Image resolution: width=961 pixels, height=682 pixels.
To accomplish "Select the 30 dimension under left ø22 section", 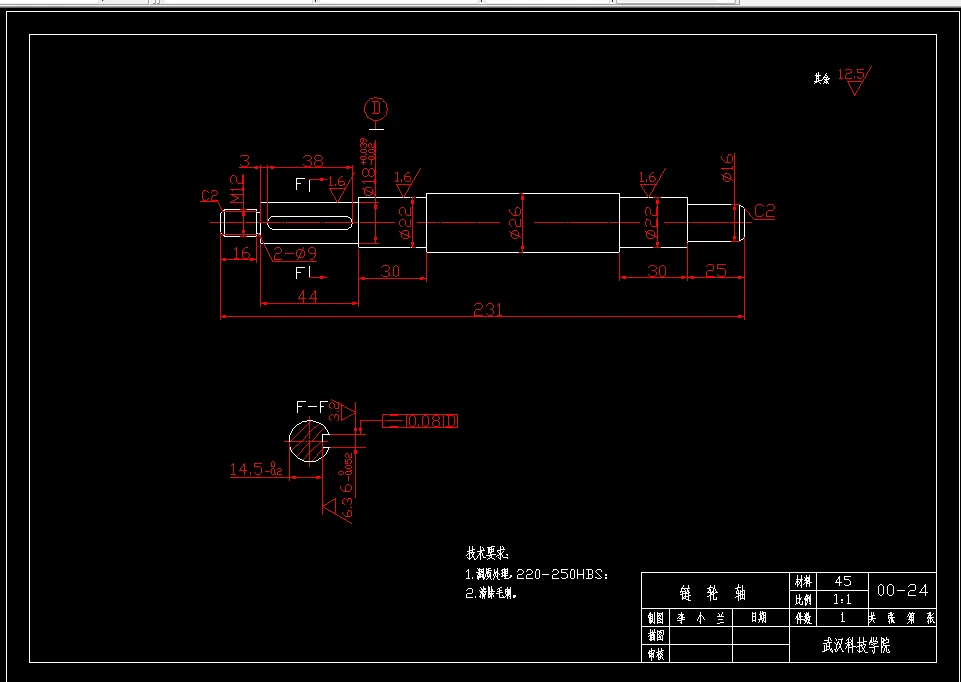I will [390, 270].
